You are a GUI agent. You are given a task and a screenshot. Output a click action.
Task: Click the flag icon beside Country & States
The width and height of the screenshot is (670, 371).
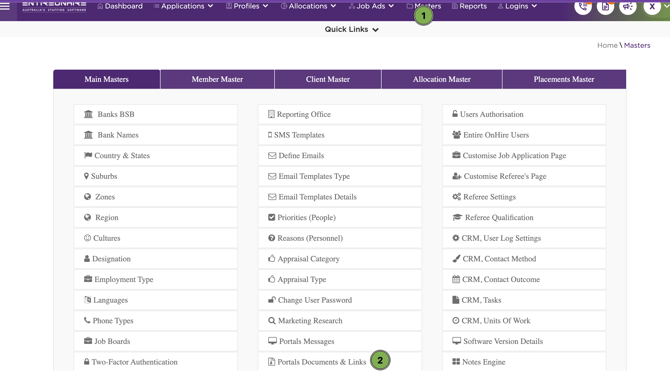[x=88, y=155]
